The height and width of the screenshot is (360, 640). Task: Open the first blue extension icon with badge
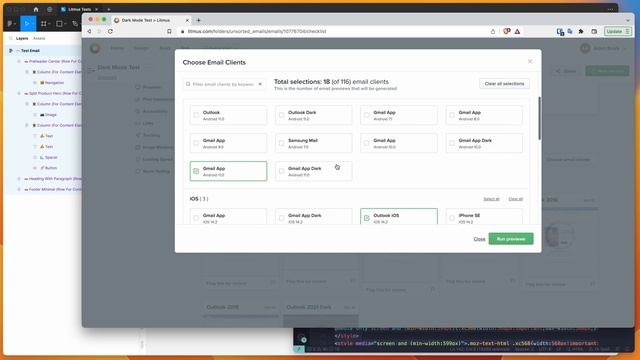(x=560, y=31)
